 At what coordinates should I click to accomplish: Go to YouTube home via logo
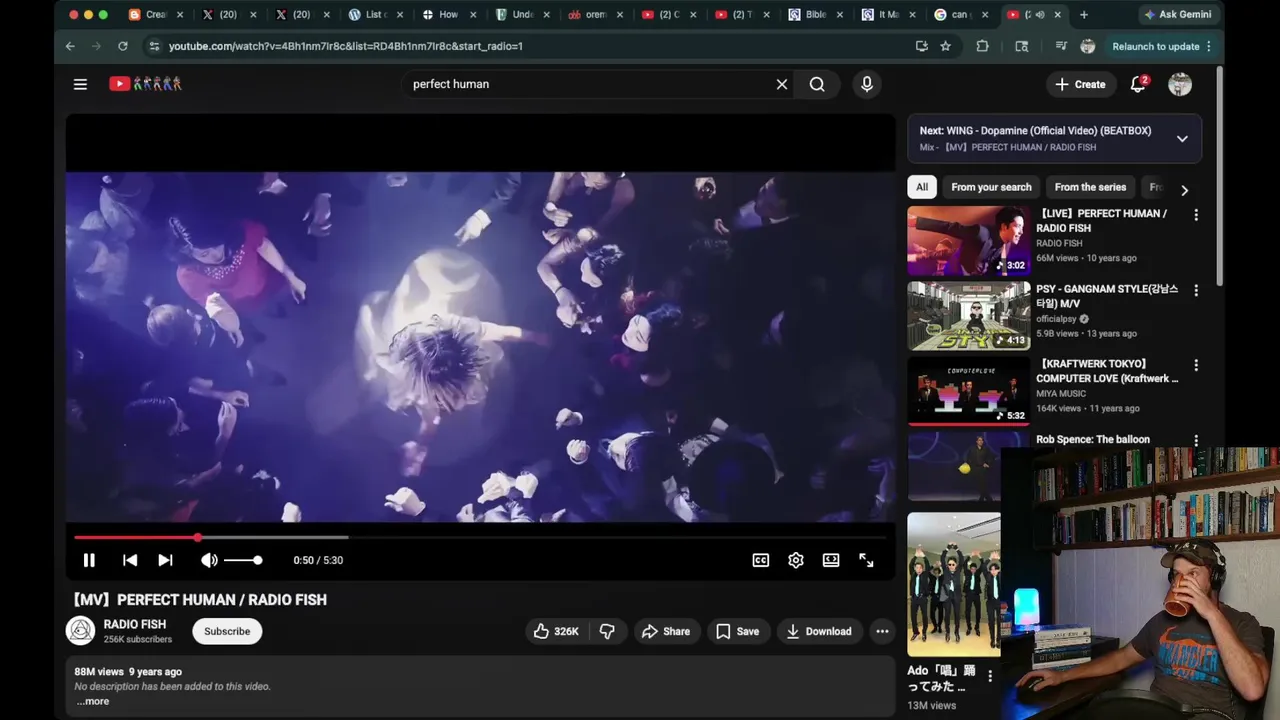pos(145,84)
